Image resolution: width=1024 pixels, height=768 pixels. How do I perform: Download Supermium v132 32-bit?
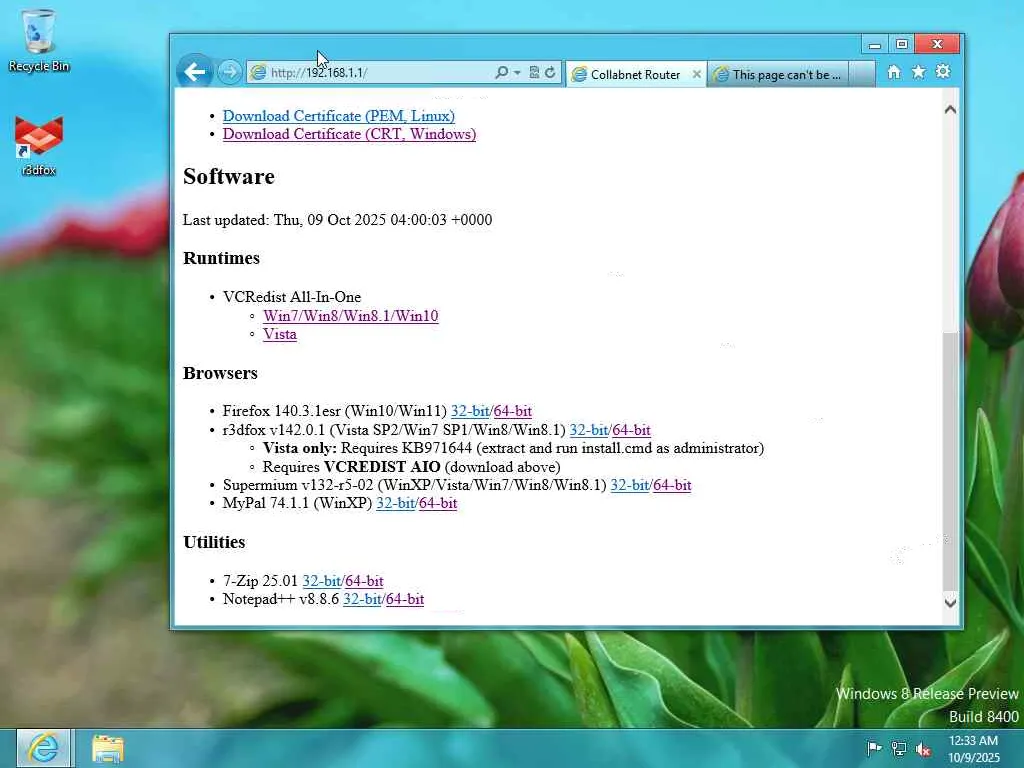coord(630,485)
